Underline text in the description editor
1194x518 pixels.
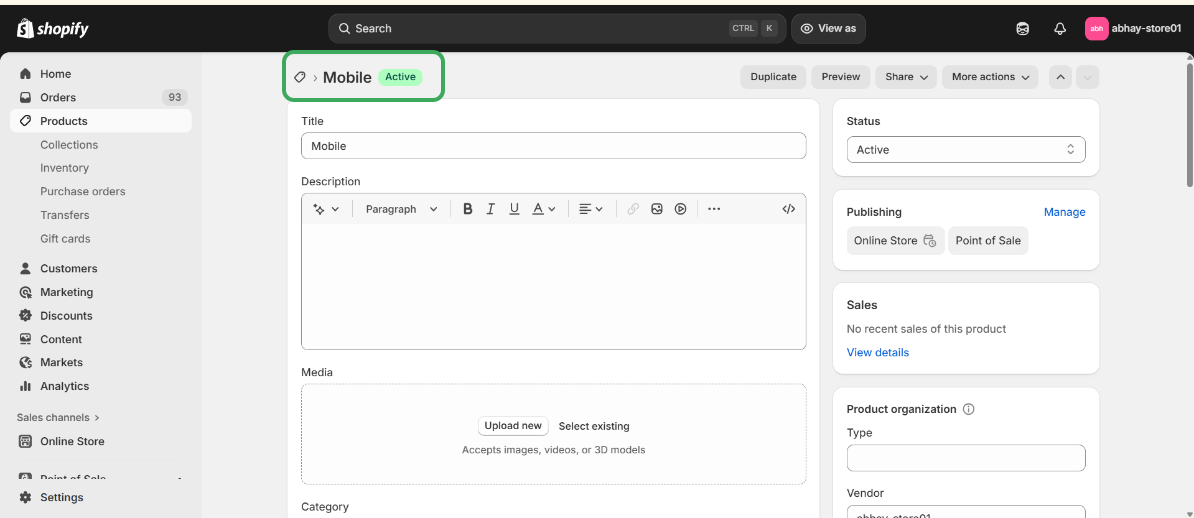click(x=514, y=209)
